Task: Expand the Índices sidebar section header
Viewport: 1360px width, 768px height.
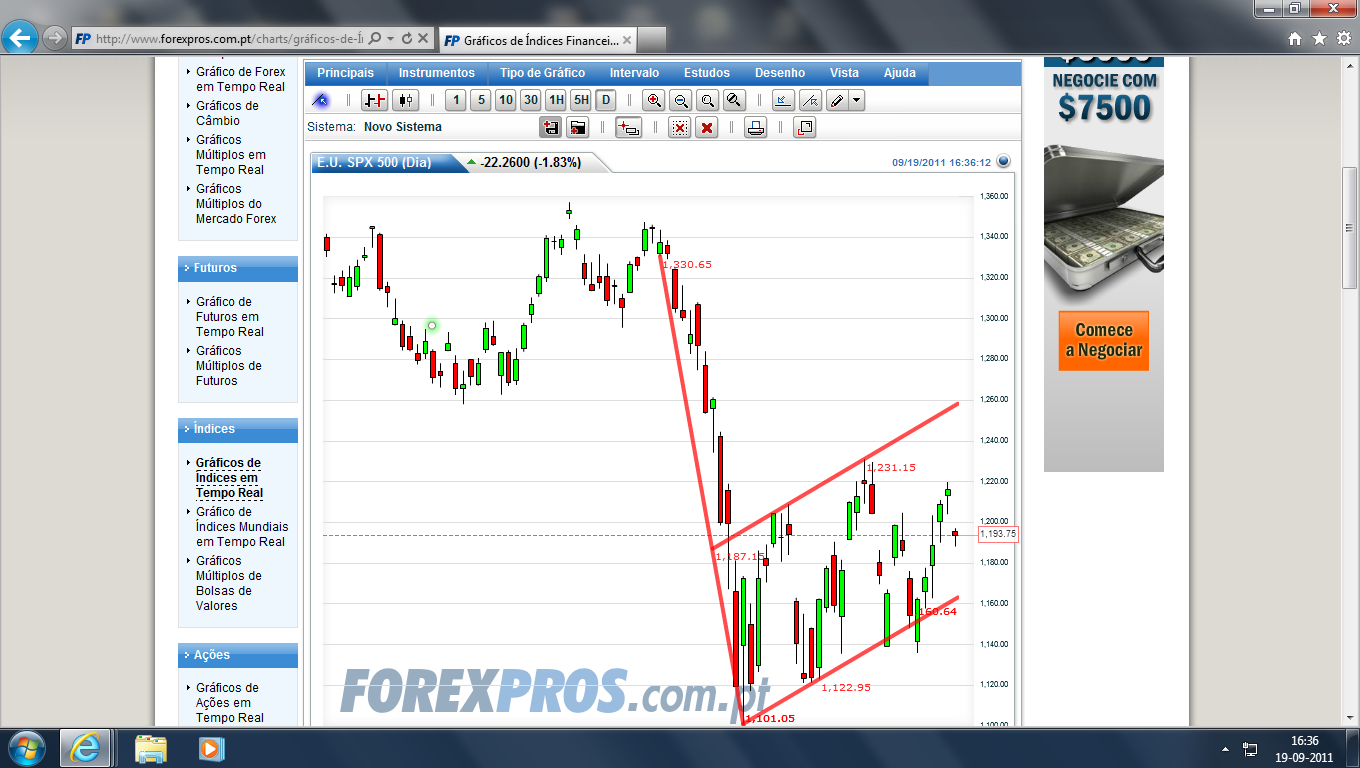Action: click(x=238, y=429)
